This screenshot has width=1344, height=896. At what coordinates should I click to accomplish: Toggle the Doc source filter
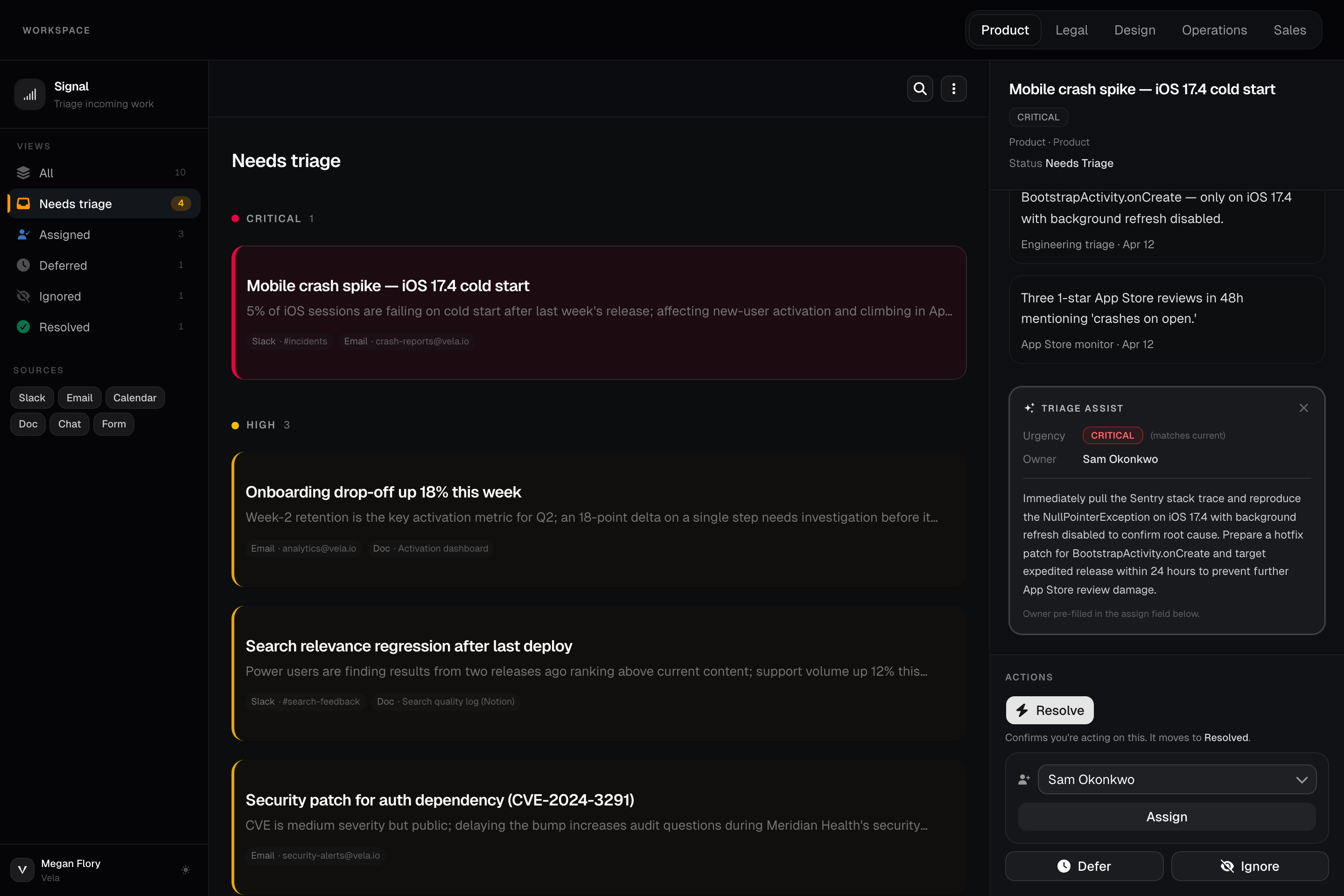coord(28,424)
